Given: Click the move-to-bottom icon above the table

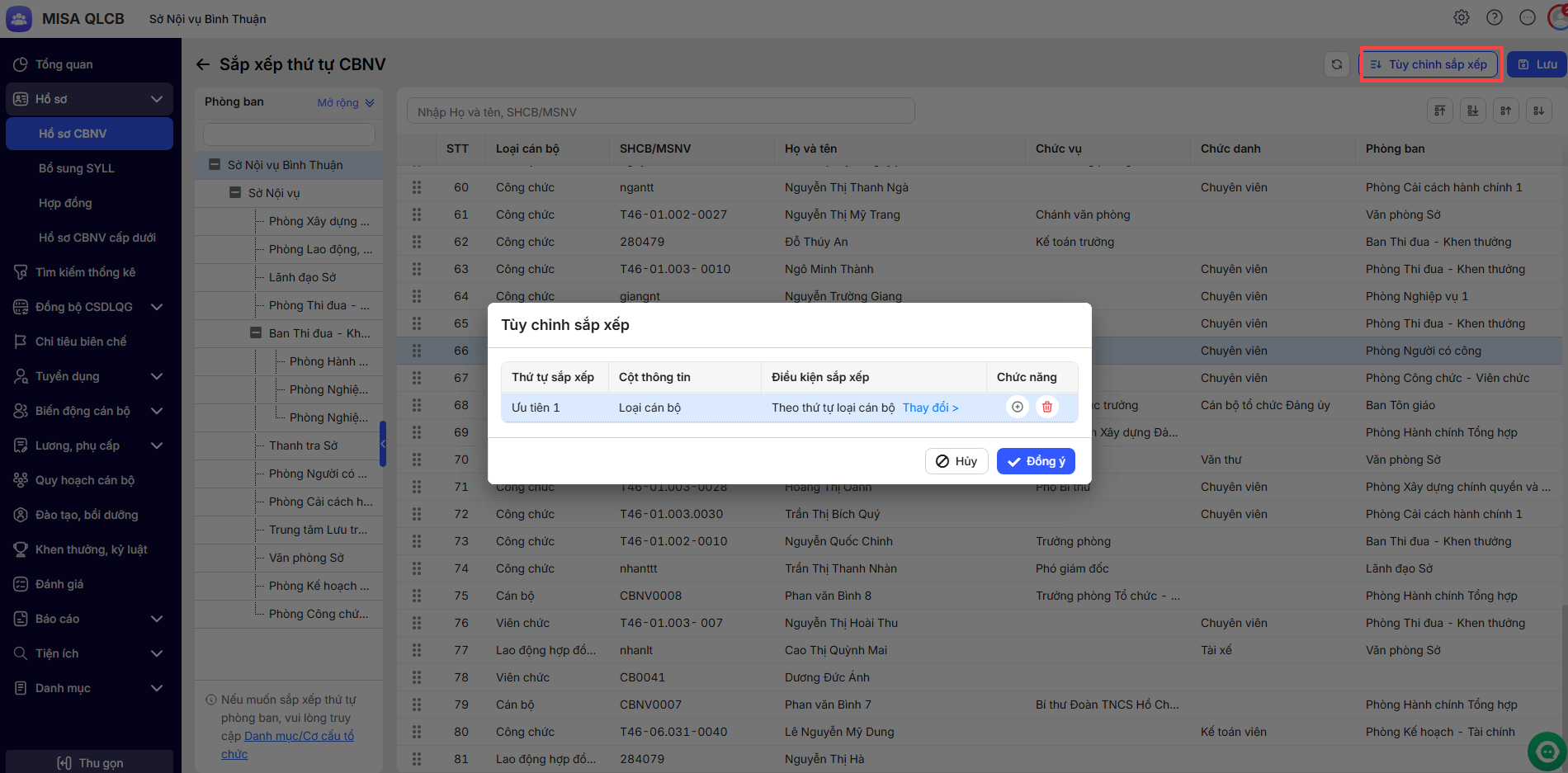Looking at the screenshot, I should point(1473,111).
